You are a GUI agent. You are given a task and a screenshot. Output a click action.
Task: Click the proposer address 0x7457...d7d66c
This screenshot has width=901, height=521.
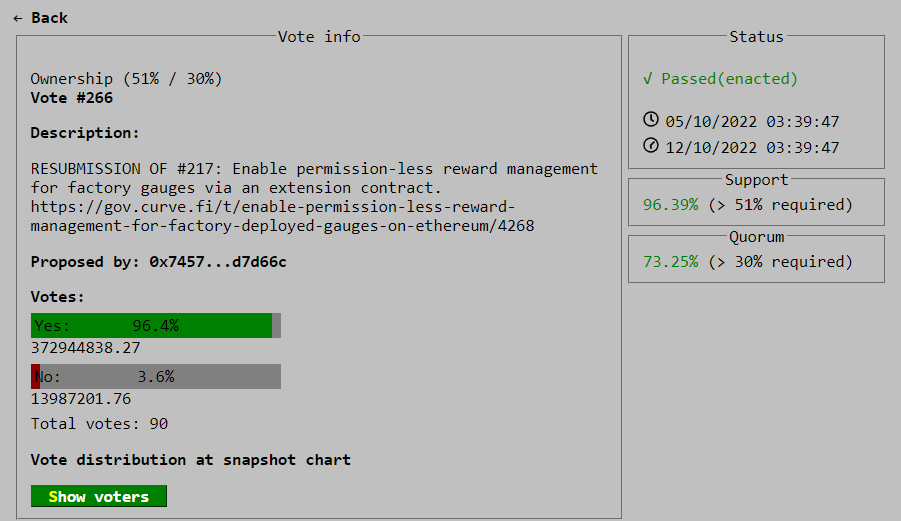tap(218, 262)
